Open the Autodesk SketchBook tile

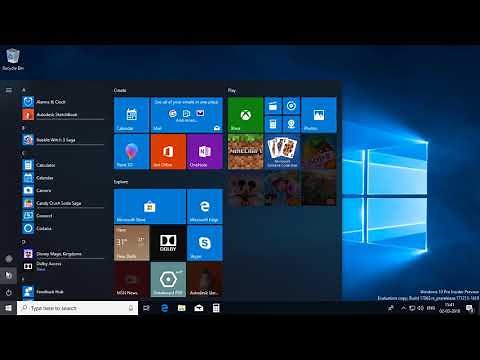coord(205,280)
